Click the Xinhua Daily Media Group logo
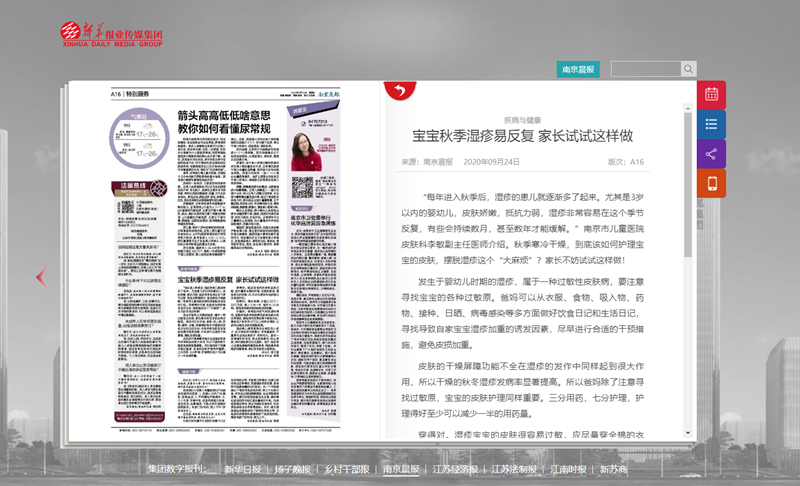 point(112,34)
